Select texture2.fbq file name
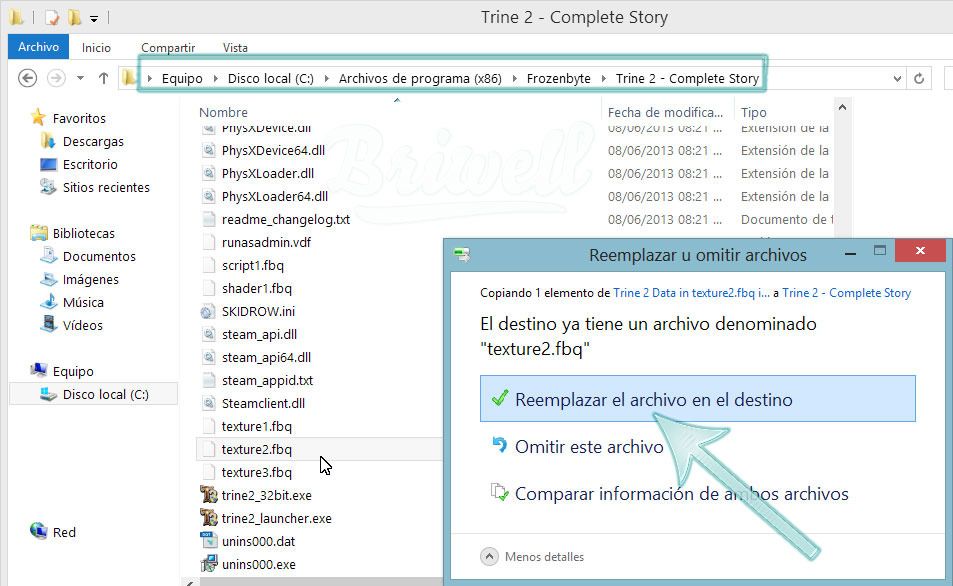 (256, 449)
